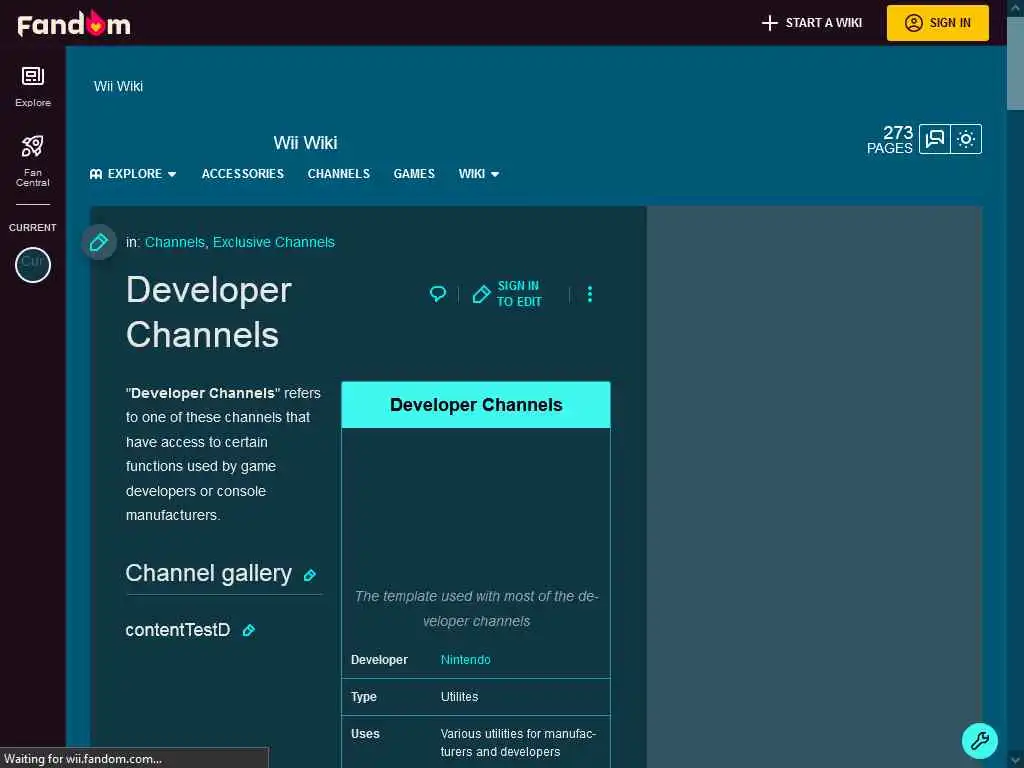The image size is (1024, 768).
Task: Click the Wii Wiki breadcrumb text
Action: 118,86
